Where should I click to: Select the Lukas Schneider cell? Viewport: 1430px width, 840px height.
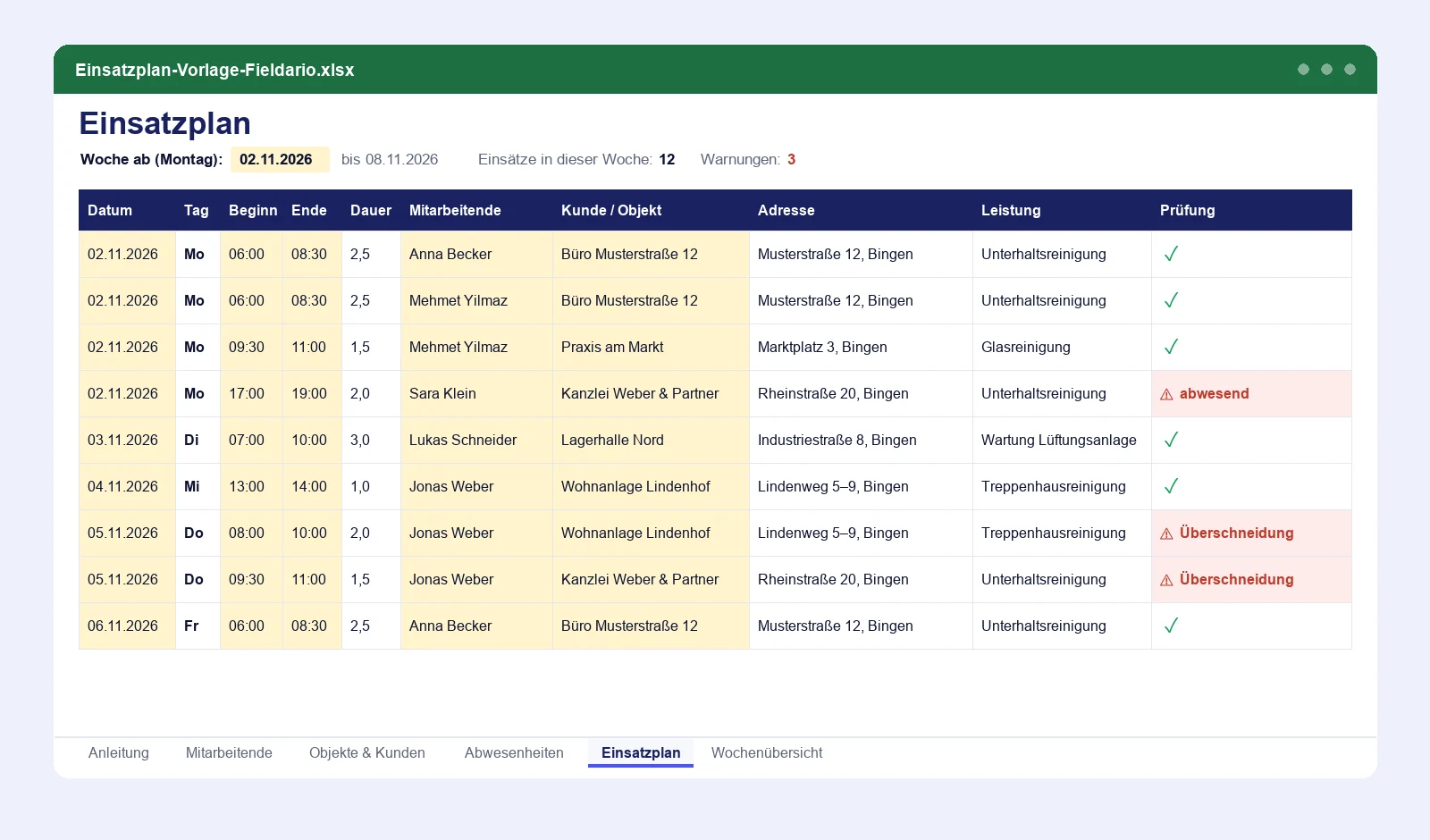coord(476,440)
